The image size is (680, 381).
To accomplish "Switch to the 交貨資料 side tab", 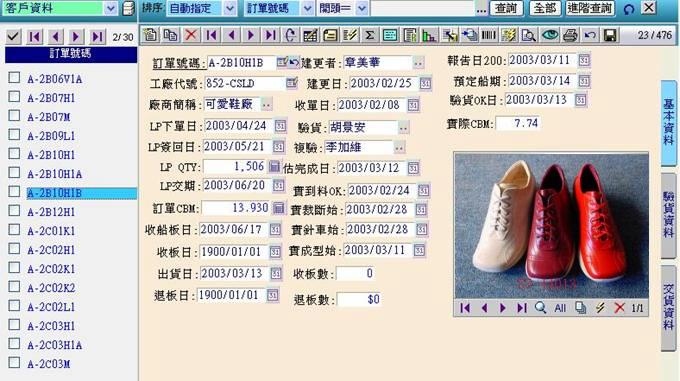I will point(669,307).
